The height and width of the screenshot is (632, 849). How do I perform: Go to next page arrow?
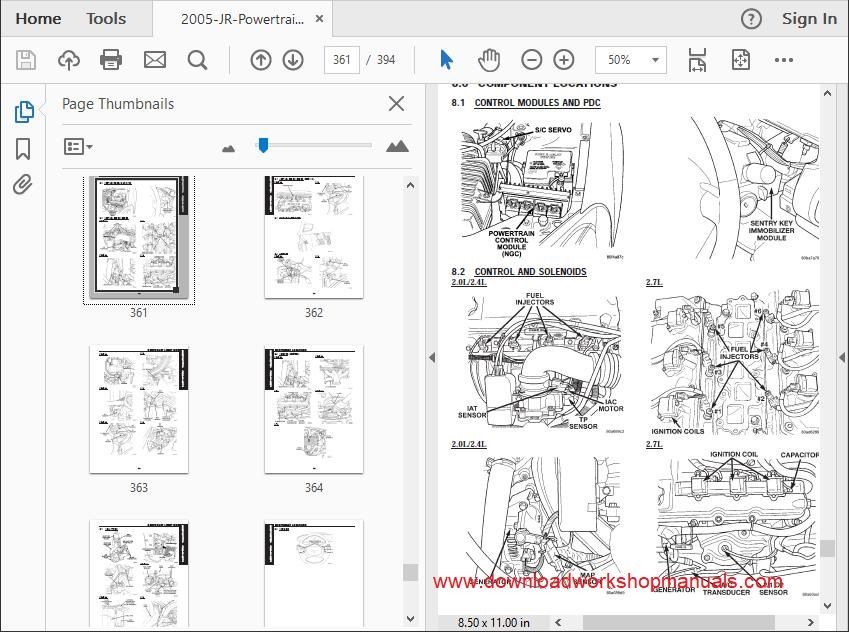click(293, 60)
